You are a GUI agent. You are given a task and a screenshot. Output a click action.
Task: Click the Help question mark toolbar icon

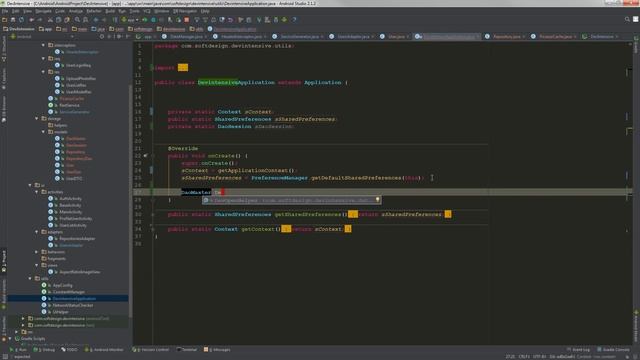(294, 20)
